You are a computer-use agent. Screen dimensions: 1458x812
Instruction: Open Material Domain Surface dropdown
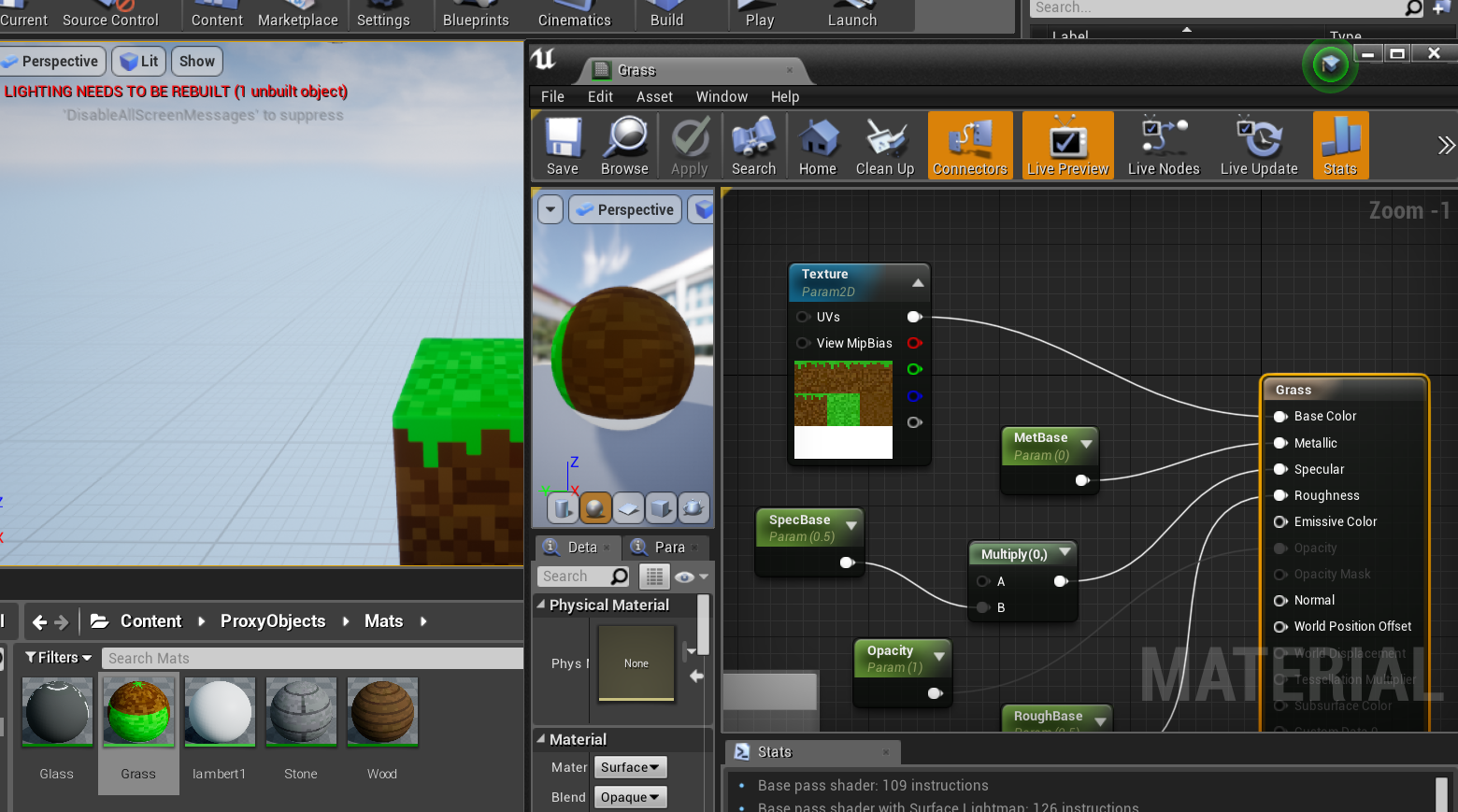630,767
